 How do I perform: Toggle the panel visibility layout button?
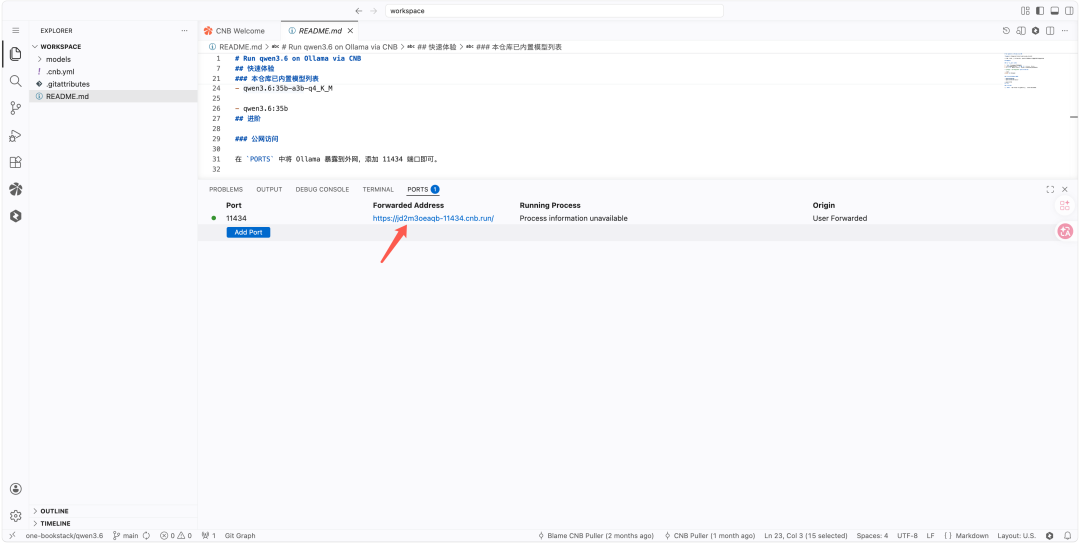[x=1055, y=11]
